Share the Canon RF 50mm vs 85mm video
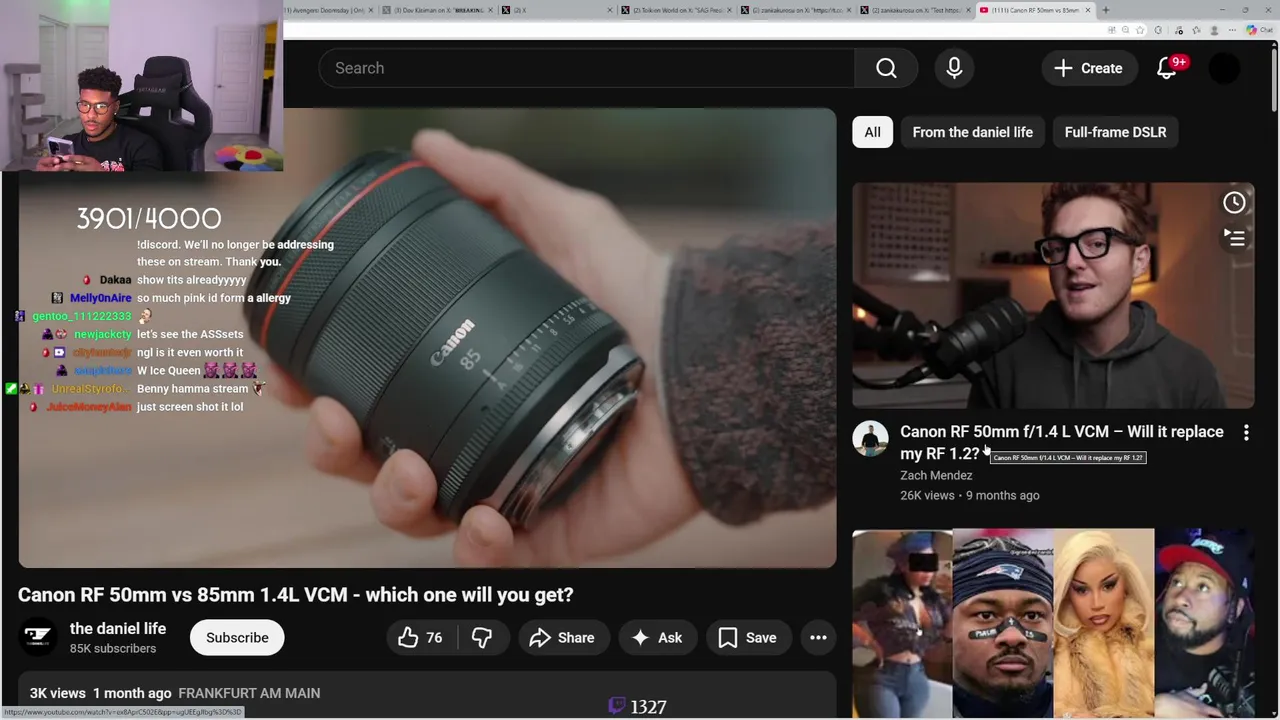Image resolution: width=1280 pixels, height=720 pixels. point(562,638)
